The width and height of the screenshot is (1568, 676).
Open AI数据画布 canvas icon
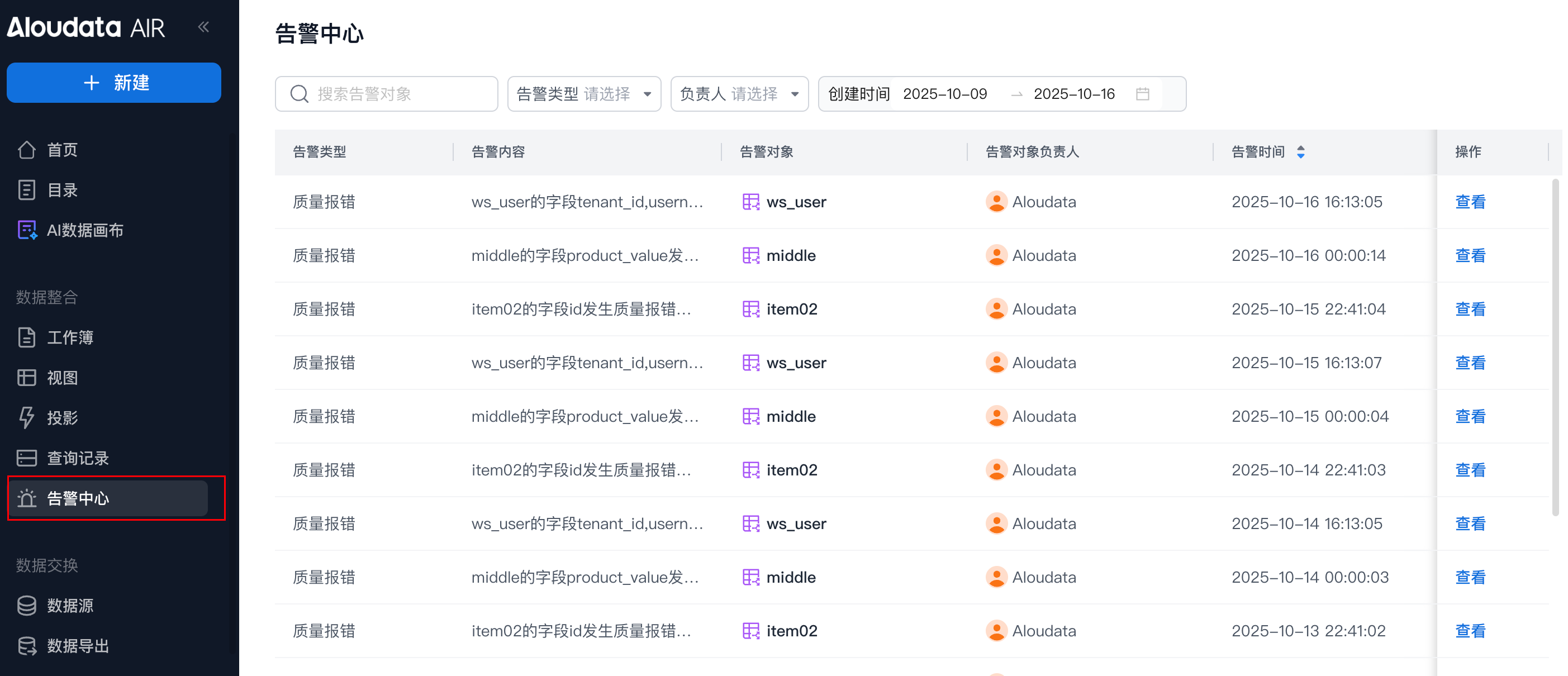[x=27, y=230]
